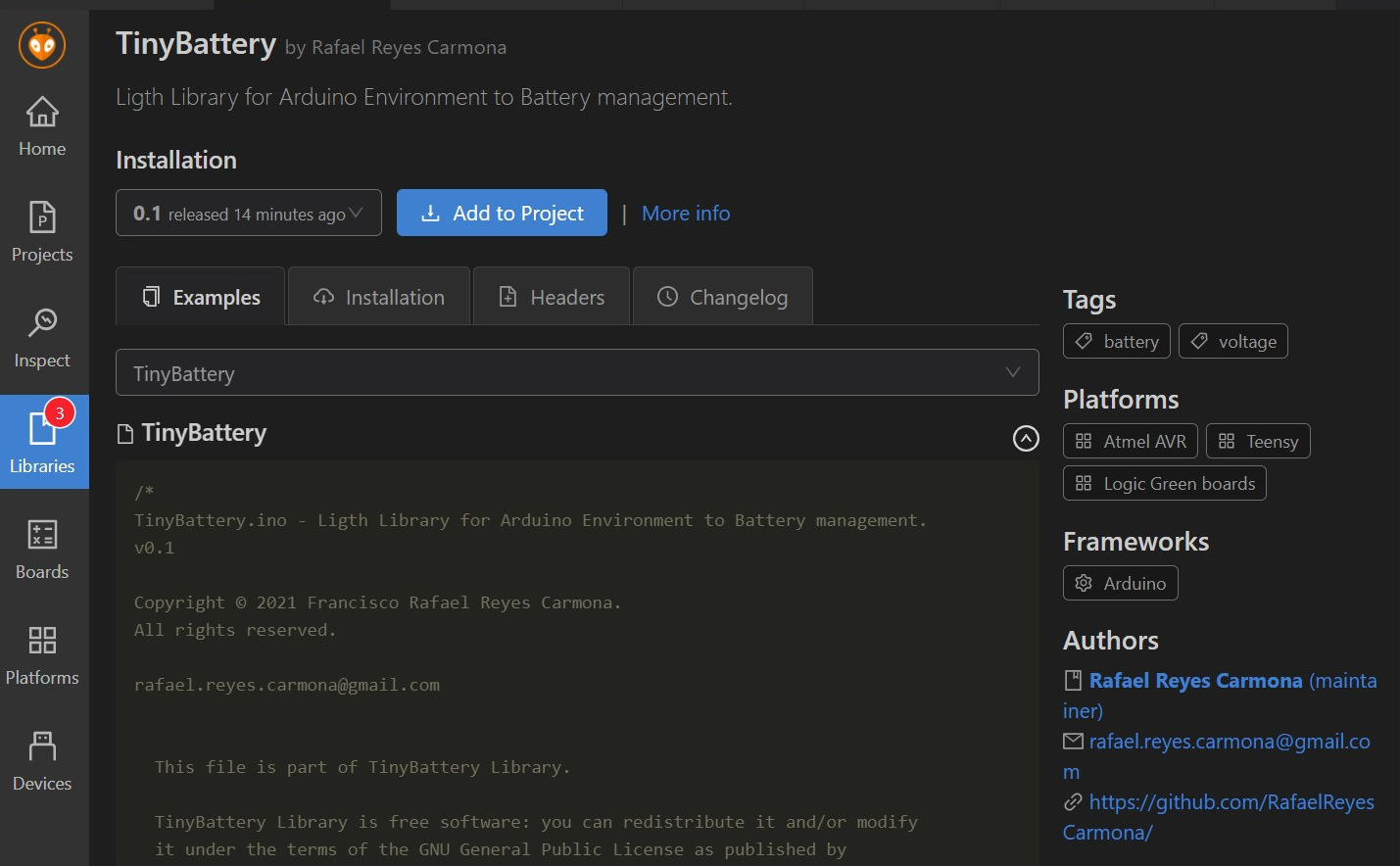Image resolution: width=1400 pixels, height=866 pixels.
Task: Open the Inspect sidebar icon
Action: click(42, 338)
